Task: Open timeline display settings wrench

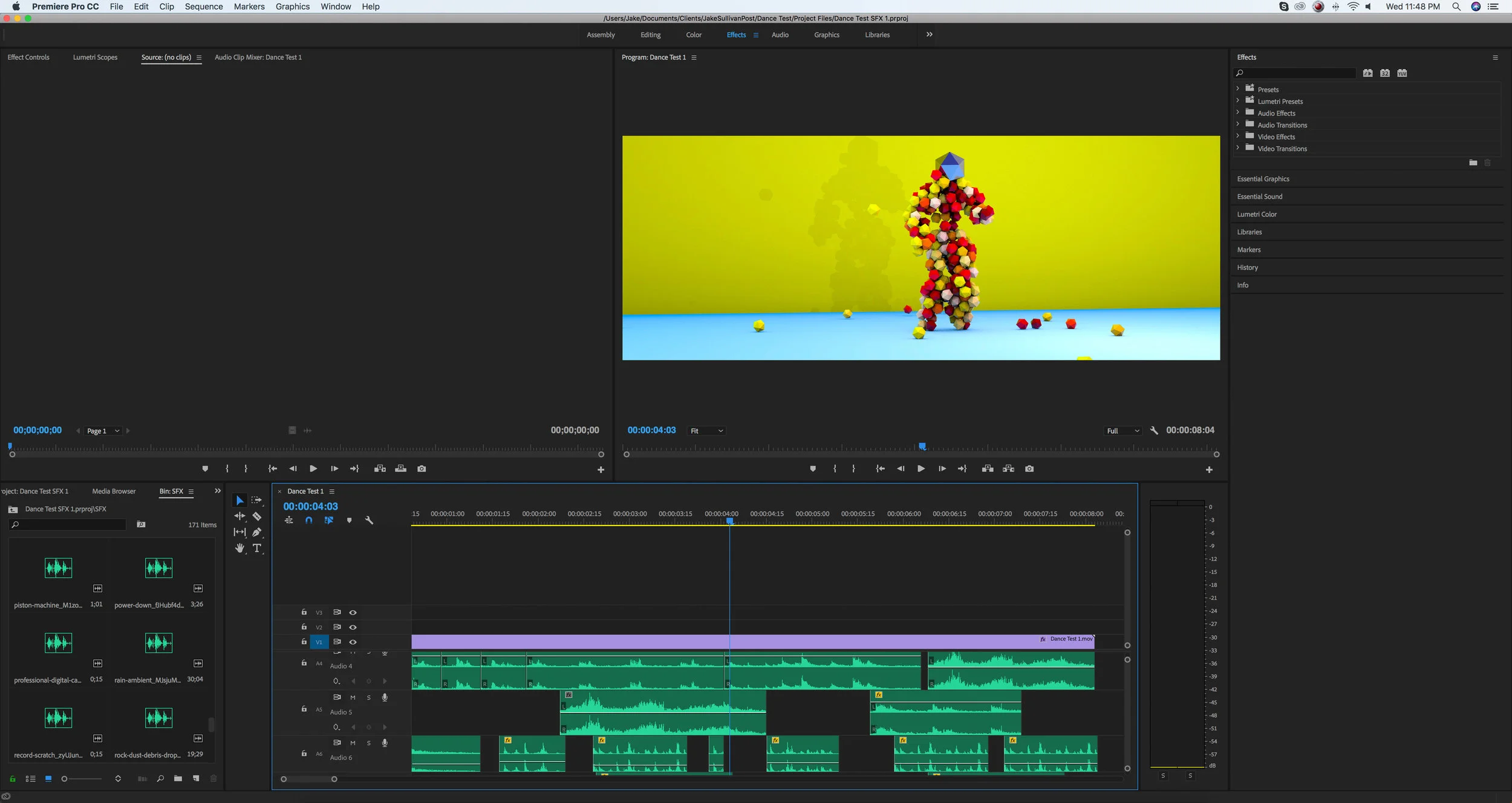Action: [x=369, y=520]
